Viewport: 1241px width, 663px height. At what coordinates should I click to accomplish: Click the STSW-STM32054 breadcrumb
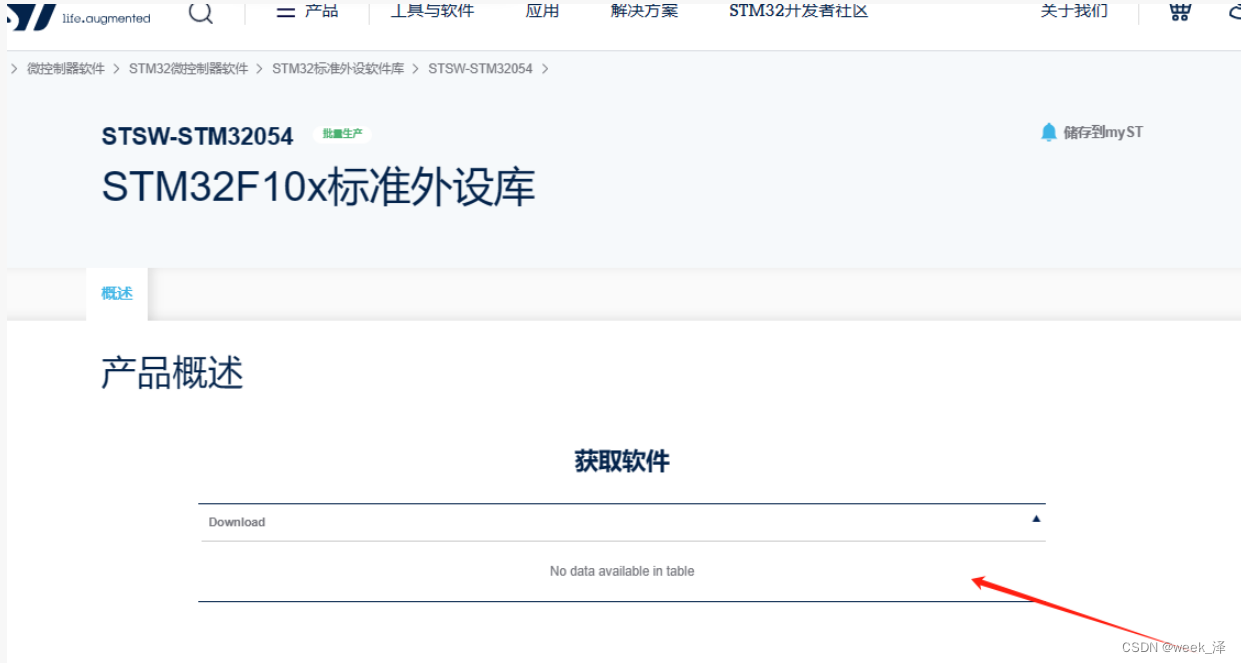[480, 69]
